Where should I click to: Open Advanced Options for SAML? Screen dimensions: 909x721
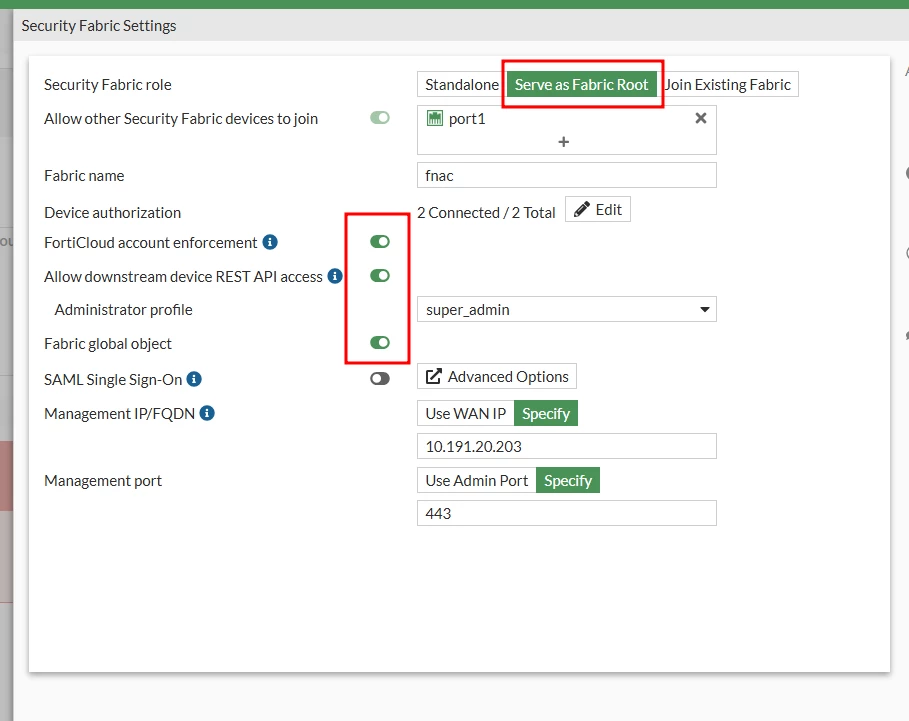[497, 376]
